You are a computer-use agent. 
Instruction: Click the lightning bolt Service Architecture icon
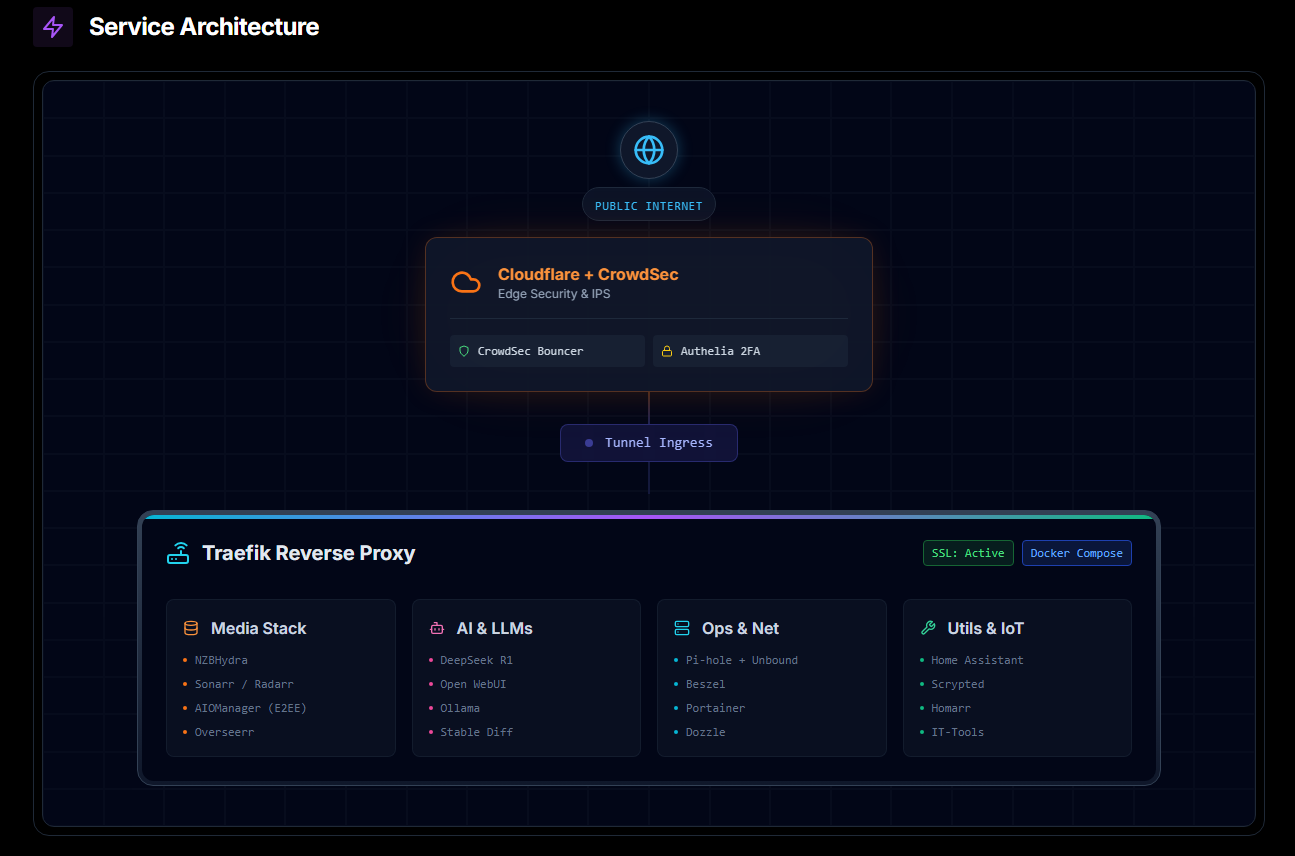(x=53, y=27)
